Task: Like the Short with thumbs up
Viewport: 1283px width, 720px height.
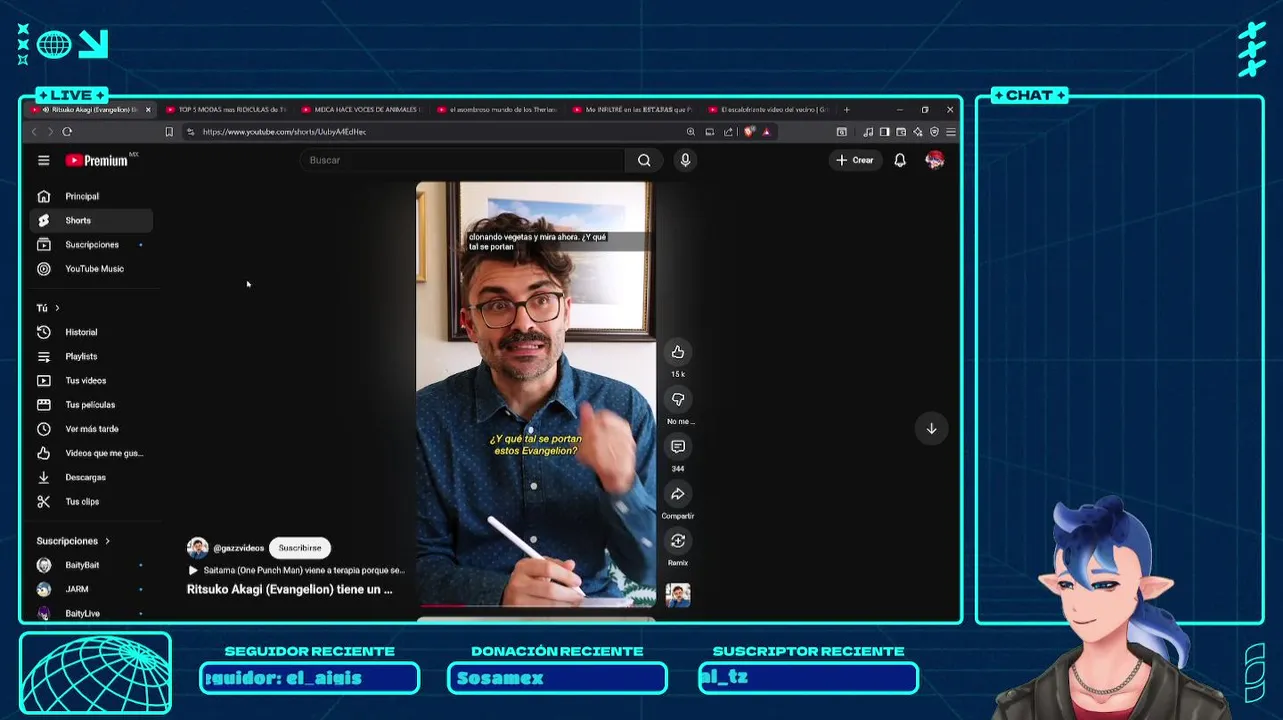Action: click(x=678, y=352)
